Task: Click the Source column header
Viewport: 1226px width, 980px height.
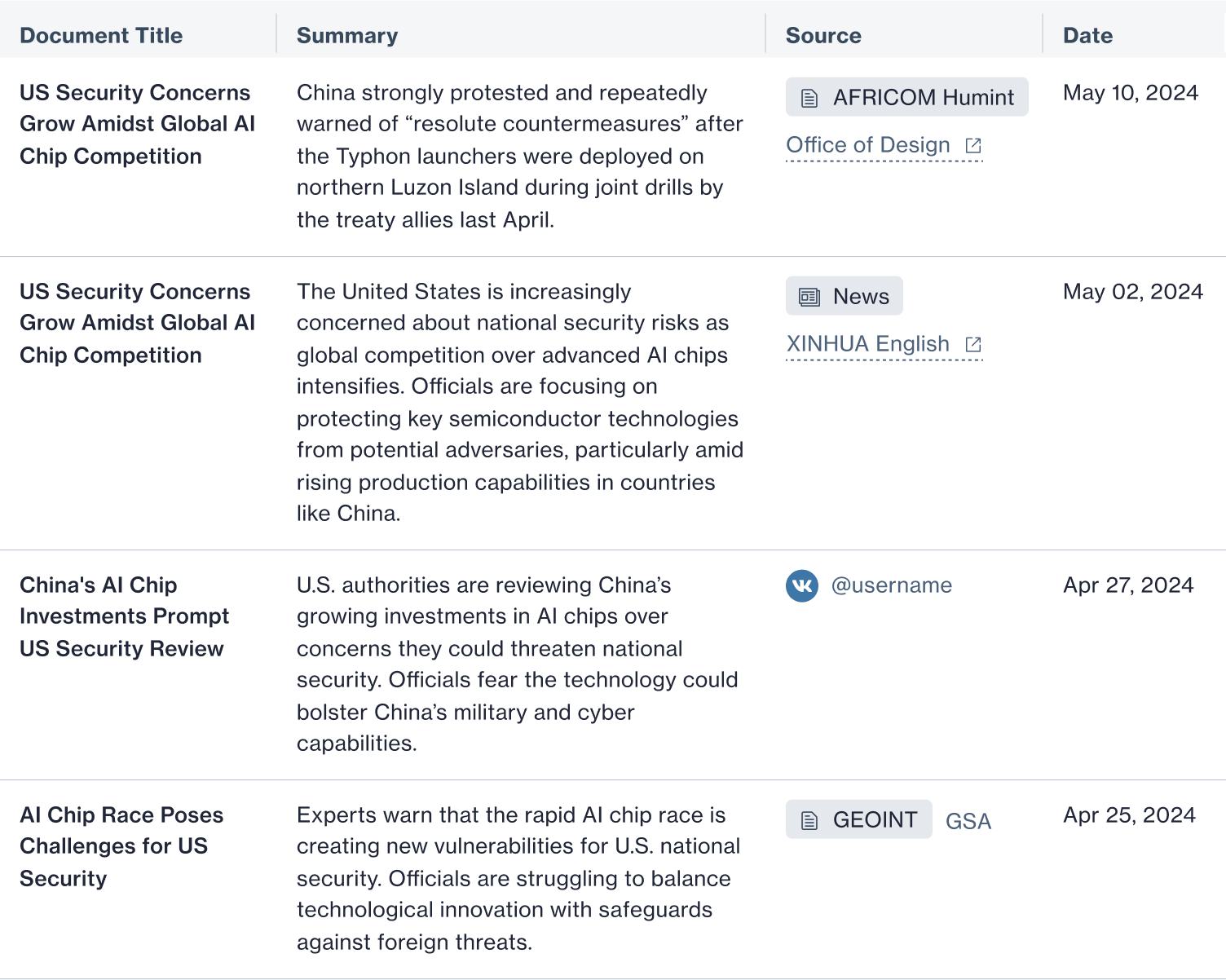Action: point(823,36)
